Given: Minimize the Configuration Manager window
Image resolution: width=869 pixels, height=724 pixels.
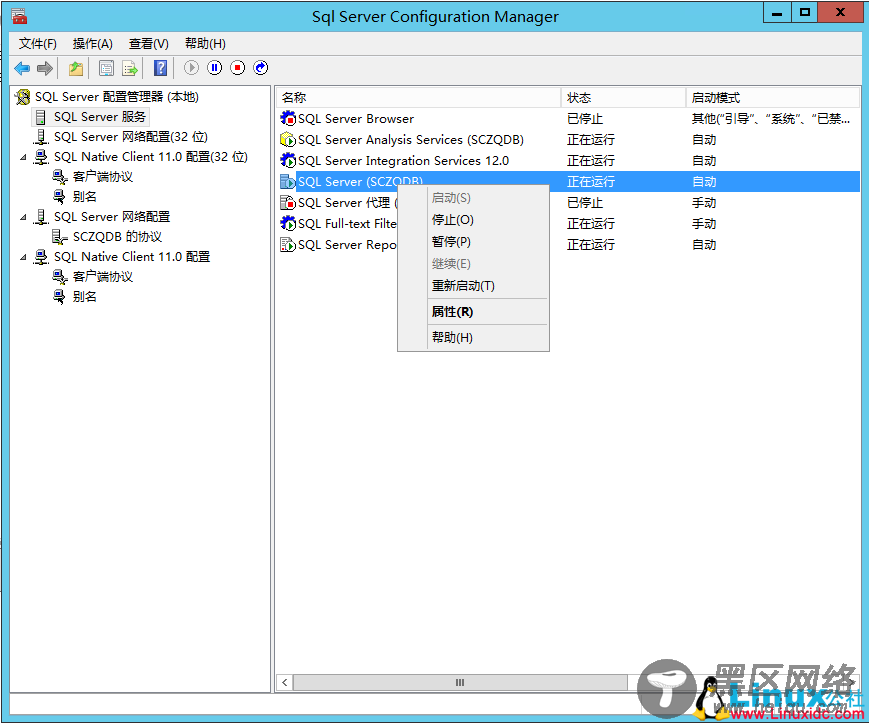Looking at the screenshot, I should point(777,13).
